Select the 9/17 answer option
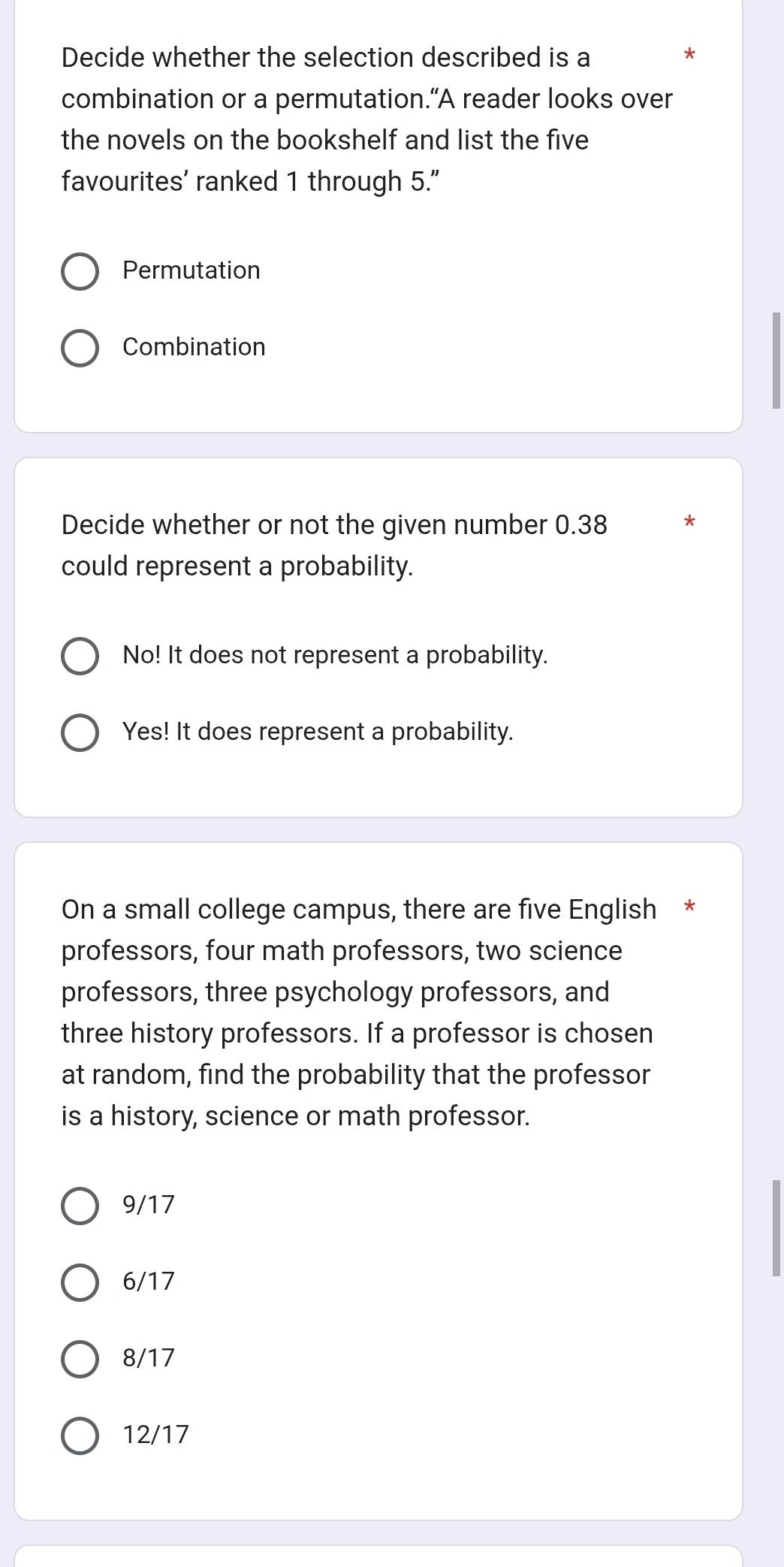The width and height of the screenshot is (784, 1567). 80,1206
